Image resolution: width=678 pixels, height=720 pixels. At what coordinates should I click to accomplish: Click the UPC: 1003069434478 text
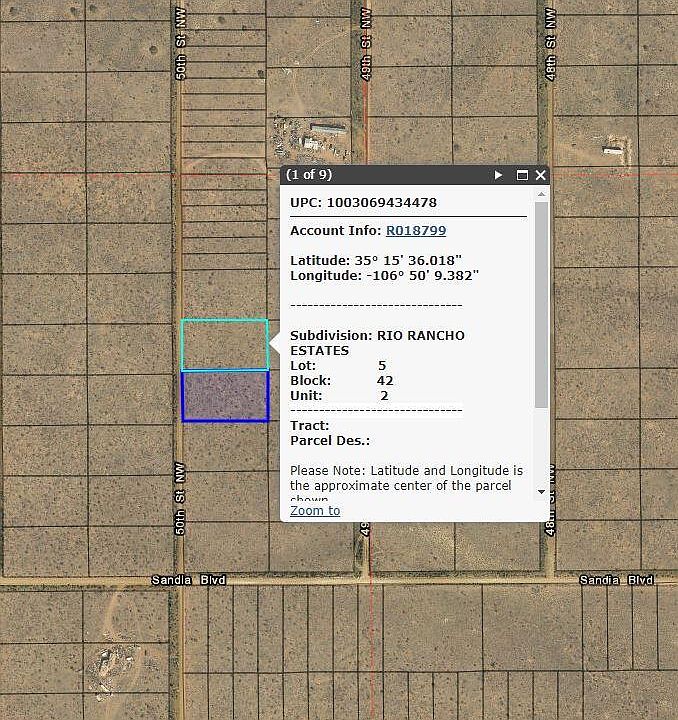click(x=363, y=202)
